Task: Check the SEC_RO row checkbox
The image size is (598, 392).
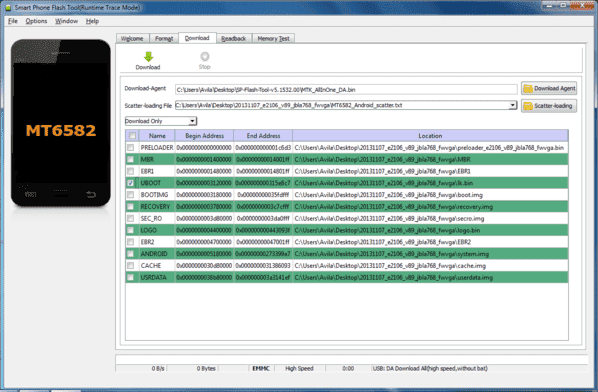Action: [x=131, y=218]
